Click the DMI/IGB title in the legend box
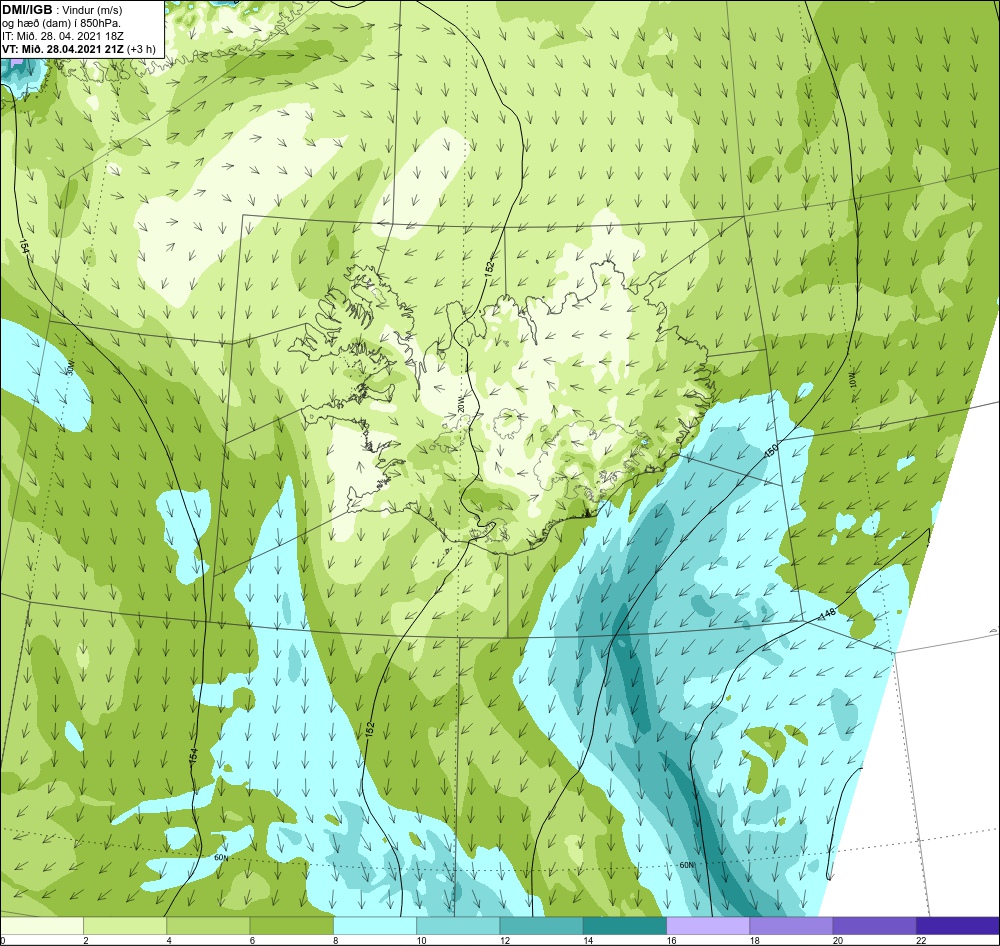Image resolution: width=1000 pixels, height=946 pixels. pyautogui.click(x=27, y=10)
